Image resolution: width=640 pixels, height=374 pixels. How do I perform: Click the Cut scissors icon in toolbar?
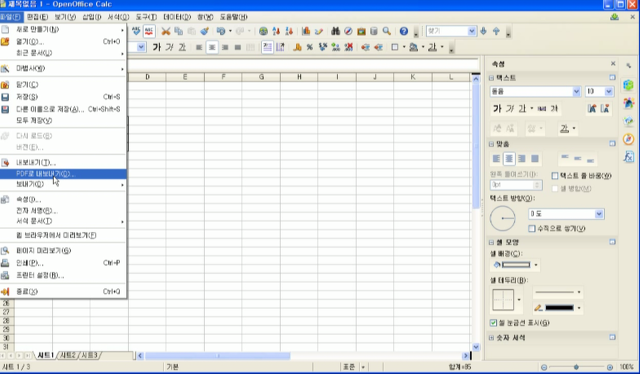[165, 31]
